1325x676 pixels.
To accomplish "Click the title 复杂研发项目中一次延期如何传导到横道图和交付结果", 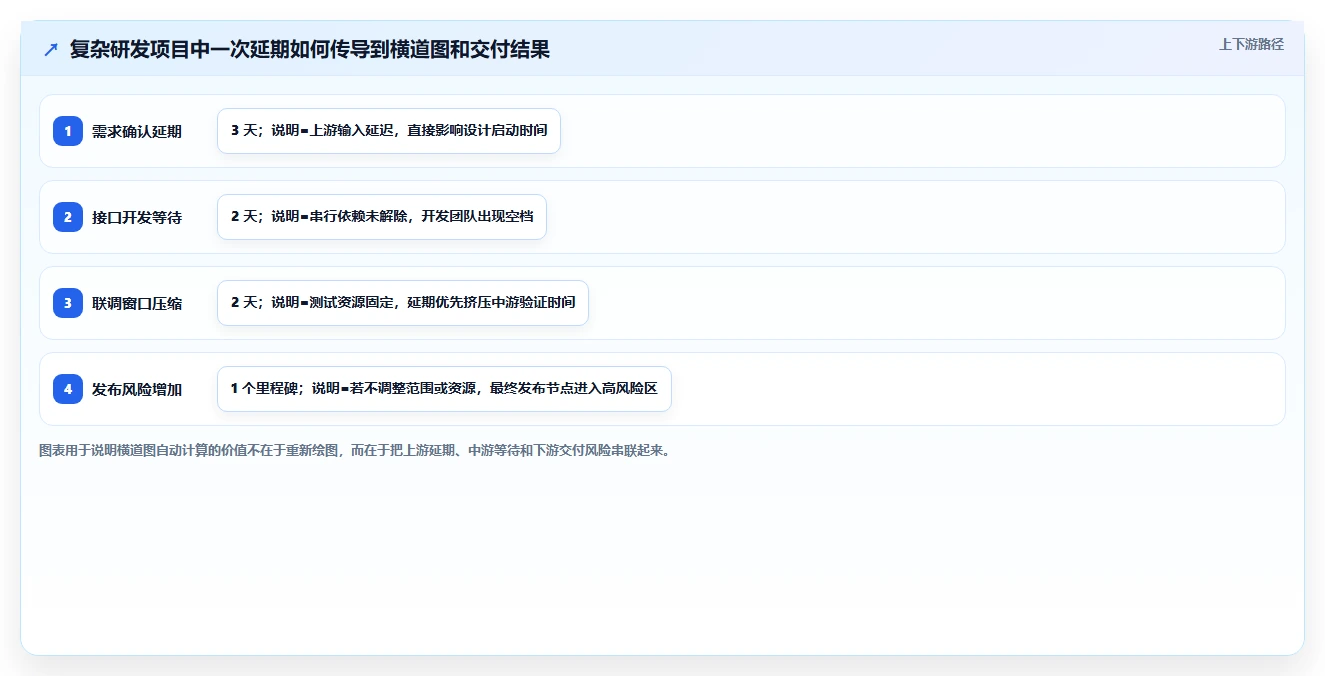I will point(310,50).
